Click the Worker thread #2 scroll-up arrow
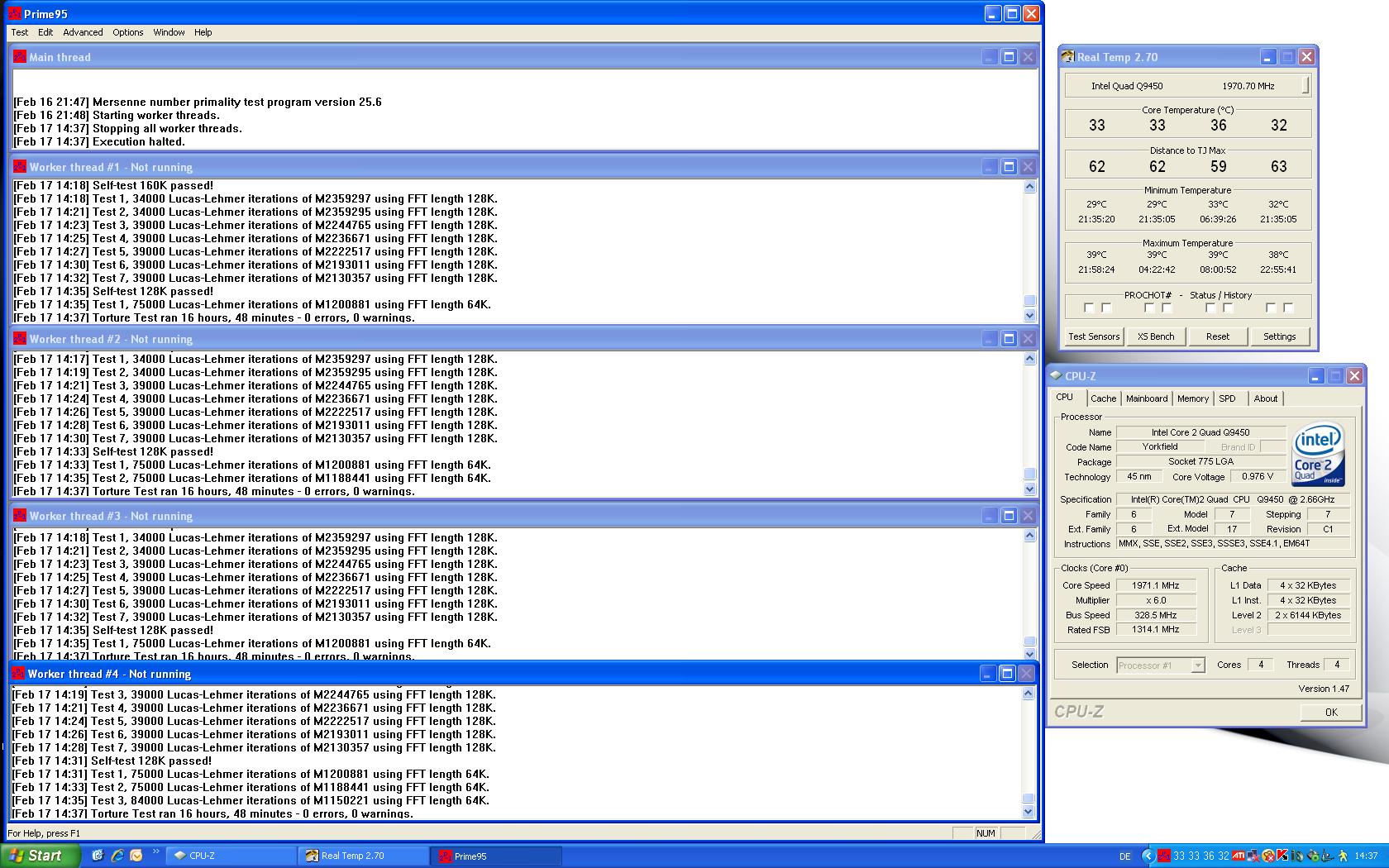Screen dimensions: 1389x868 (1029, 359)
